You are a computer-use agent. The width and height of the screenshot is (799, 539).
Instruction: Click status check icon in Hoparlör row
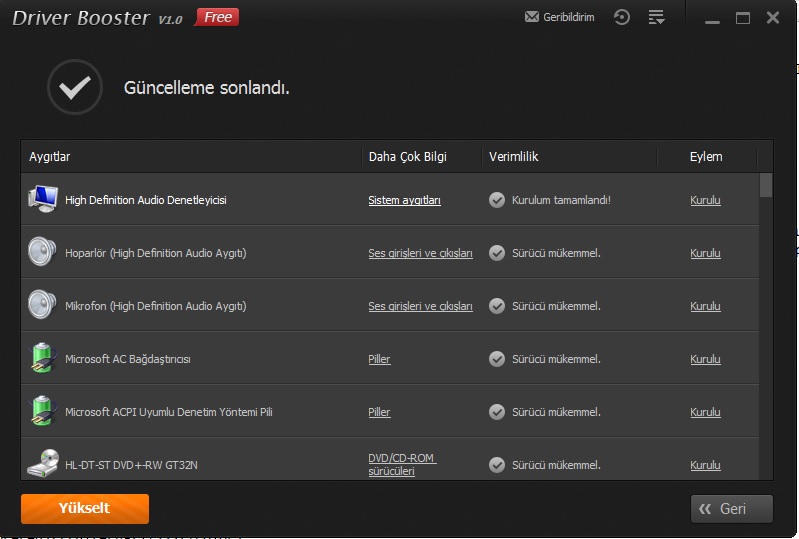(497, 253)
